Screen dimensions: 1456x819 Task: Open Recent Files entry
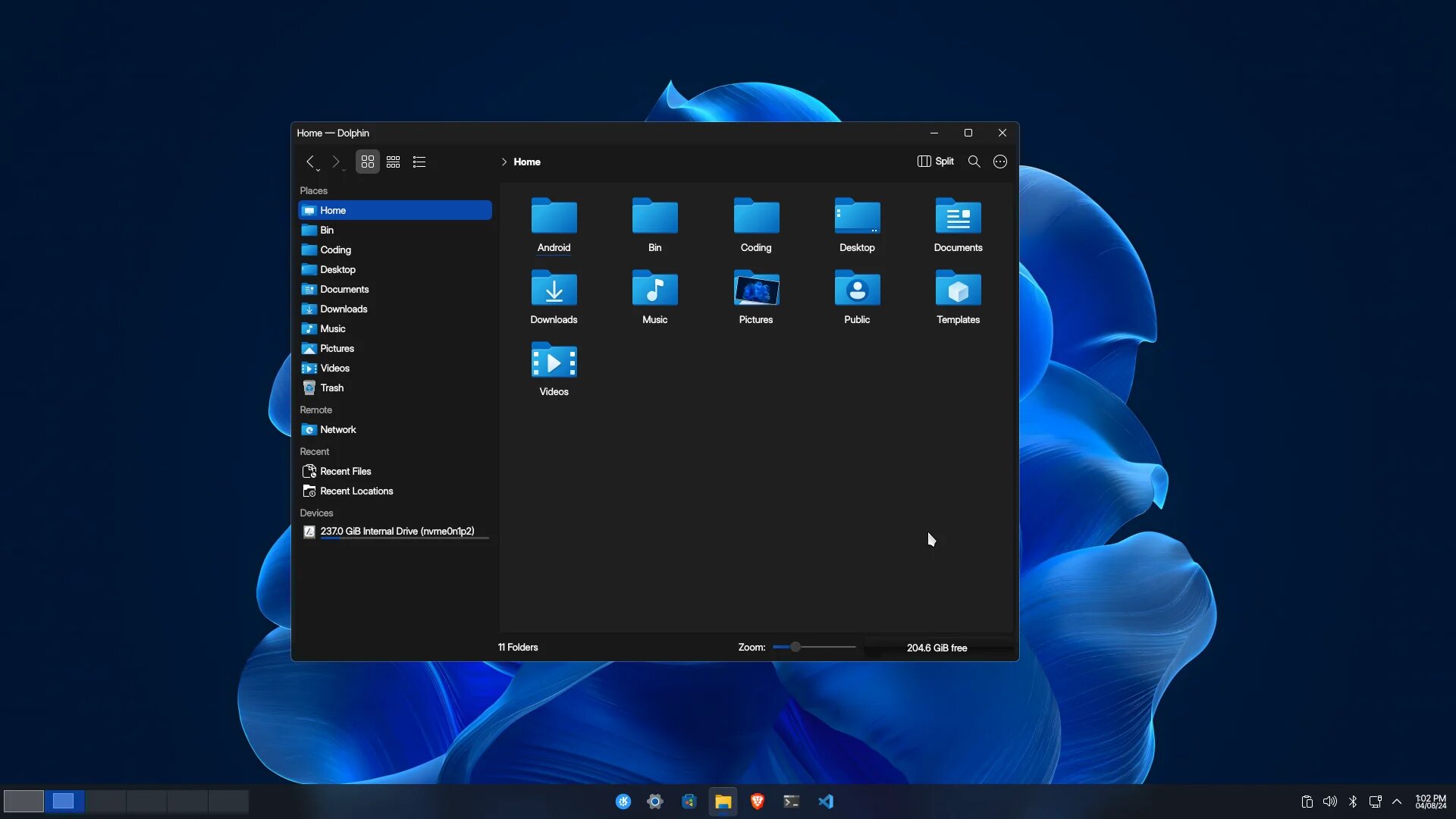[395, 471]
